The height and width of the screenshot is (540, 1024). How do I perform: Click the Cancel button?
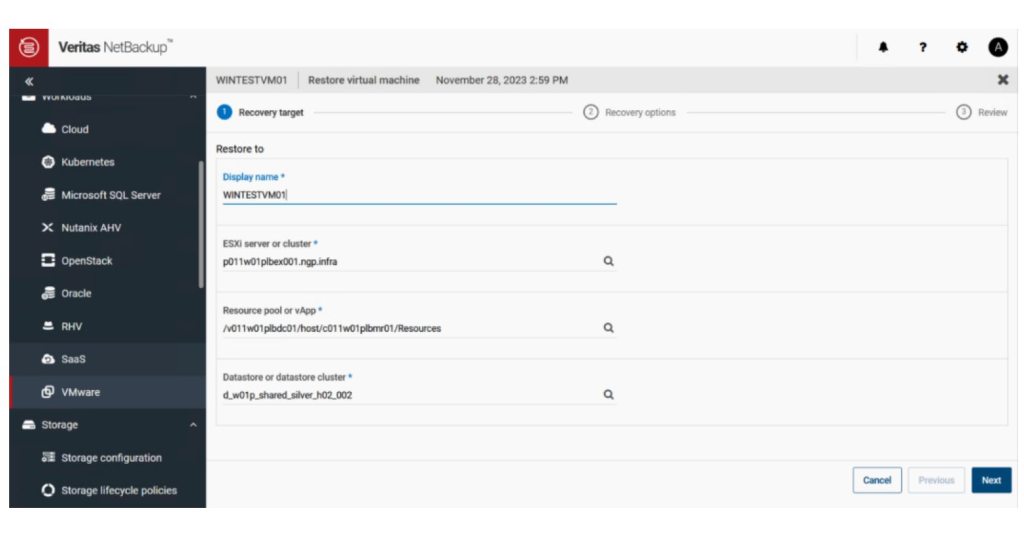coord(877,480)
